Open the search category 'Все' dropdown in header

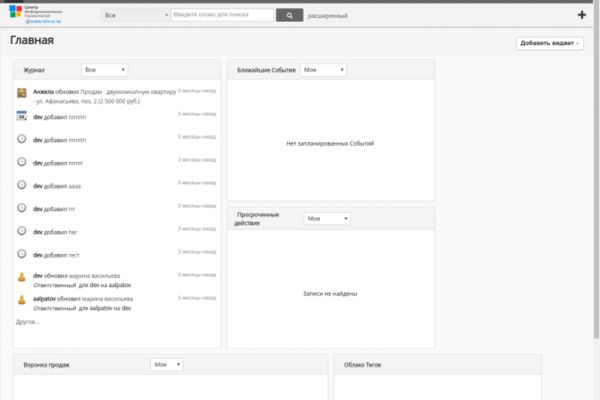(136, 15)
